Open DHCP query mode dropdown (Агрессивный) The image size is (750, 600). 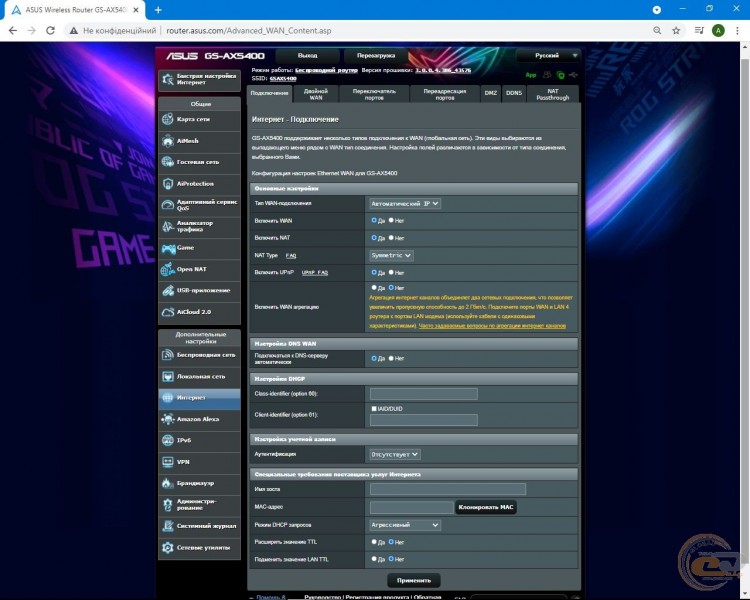(x=405, y=525)
